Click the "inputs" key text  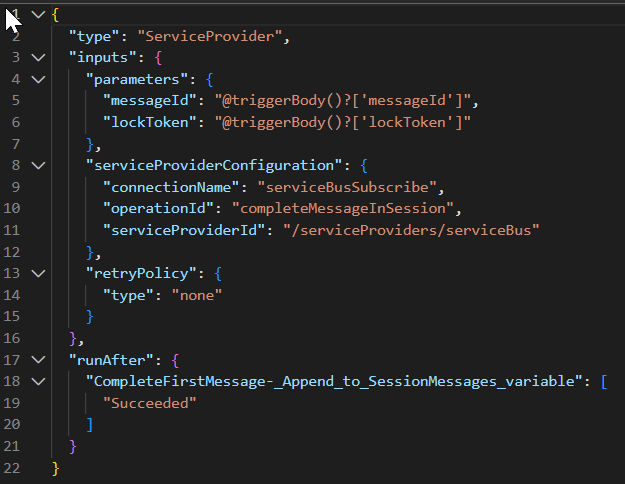[x=102, y=57]
